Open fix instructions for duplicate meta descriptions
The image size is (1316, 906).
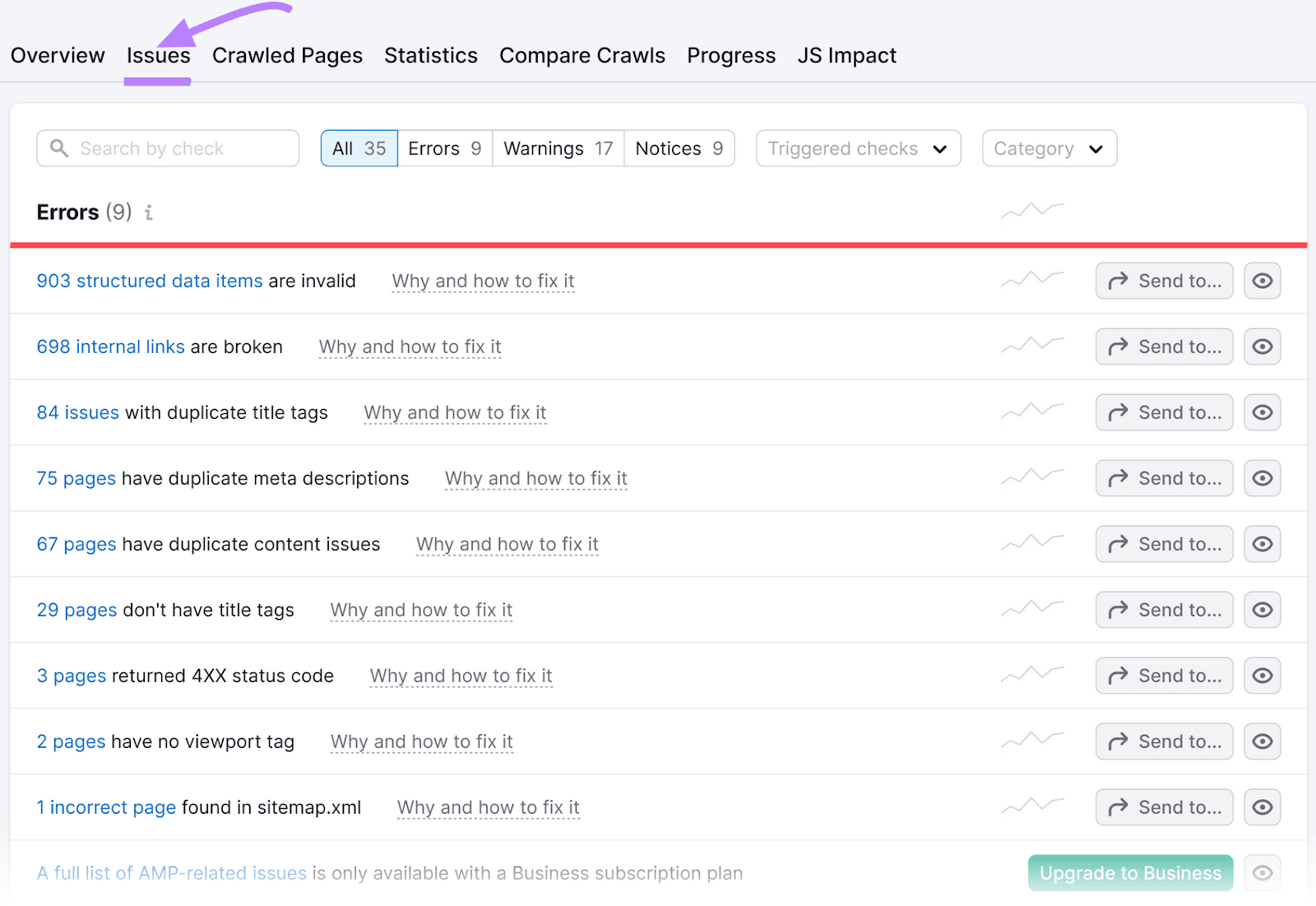point(535,478)
